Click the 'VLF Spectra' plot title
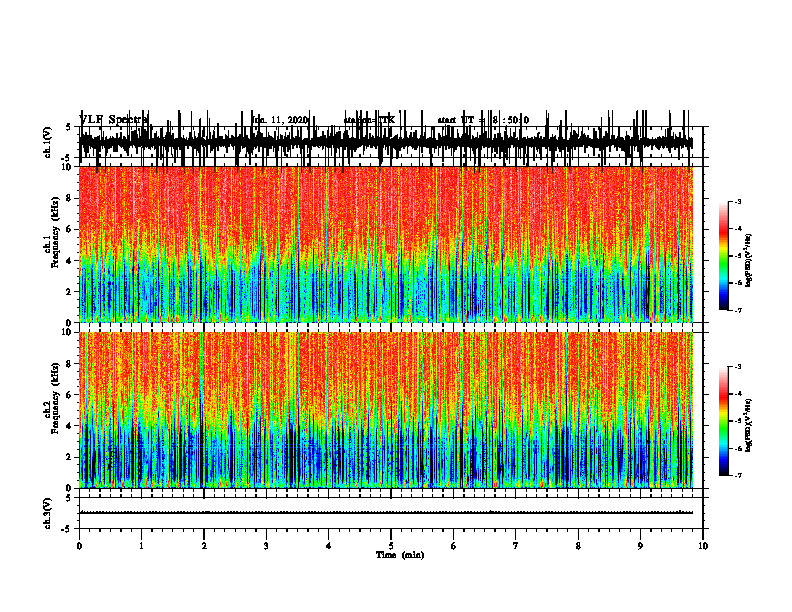The width and height of the screenshot is (792, 612). [114, 120]
